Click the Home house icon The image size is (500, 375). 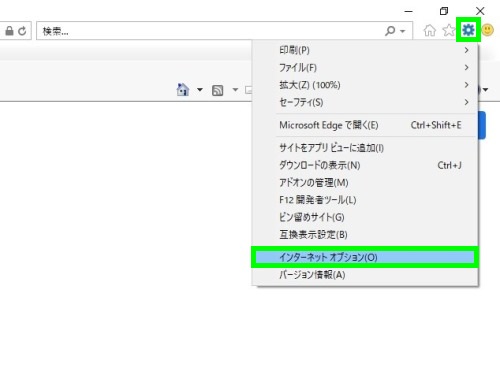[429, 30]
